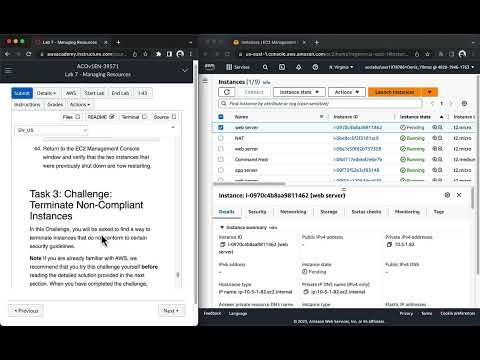Open the Instance state dropdown
This screenshot has width=480, height=360.
click(299, 92)
